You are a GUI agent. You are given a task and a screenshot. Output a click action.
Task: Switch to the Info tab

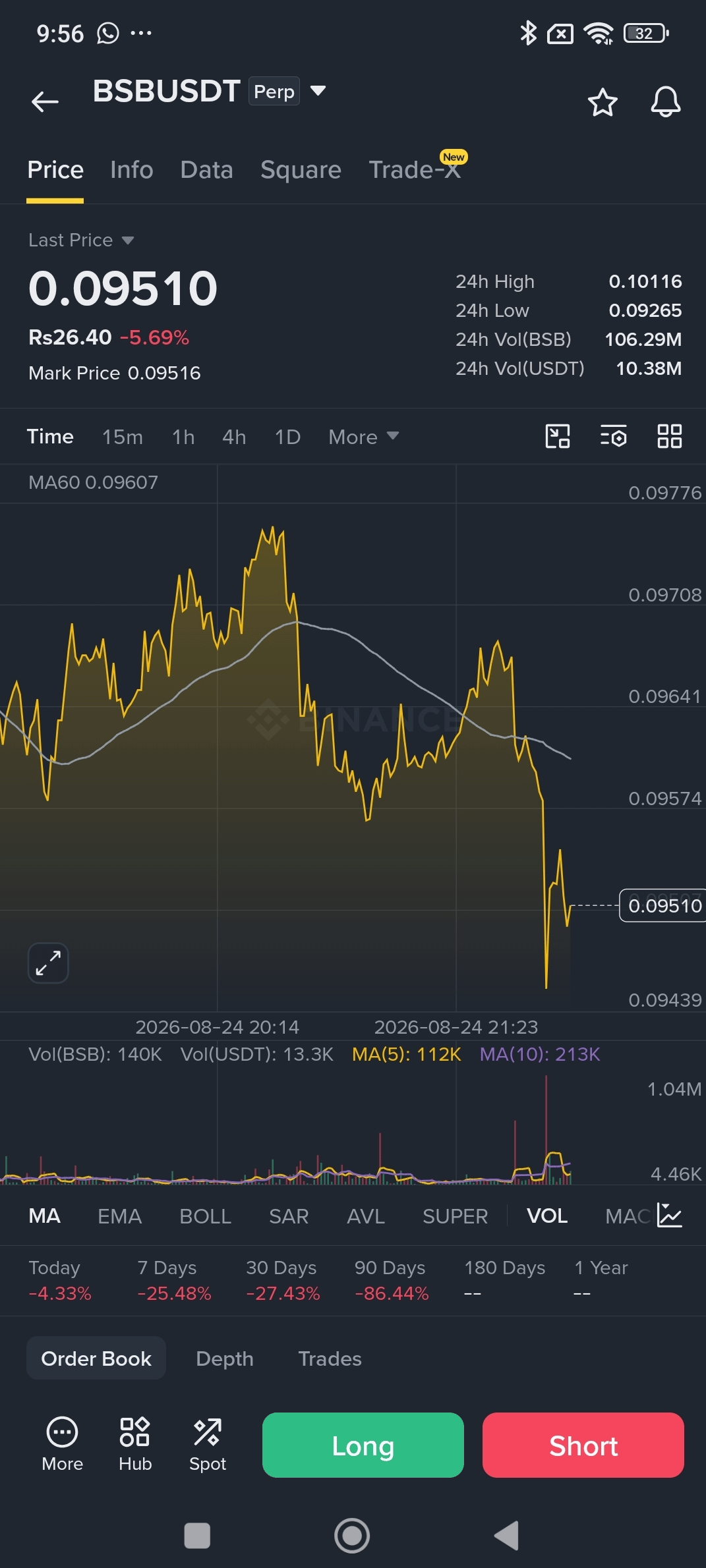coord(132,170)
